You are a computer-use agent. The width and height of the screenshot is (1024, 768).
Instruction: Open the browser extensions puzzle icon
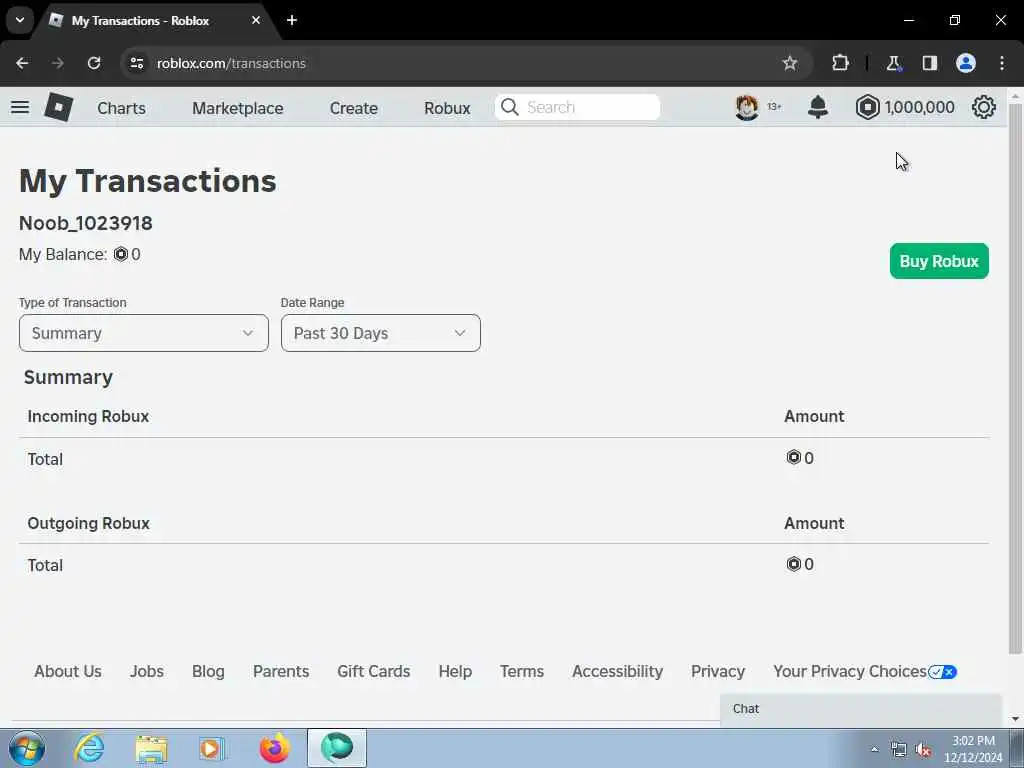click(x=840, y=63)
